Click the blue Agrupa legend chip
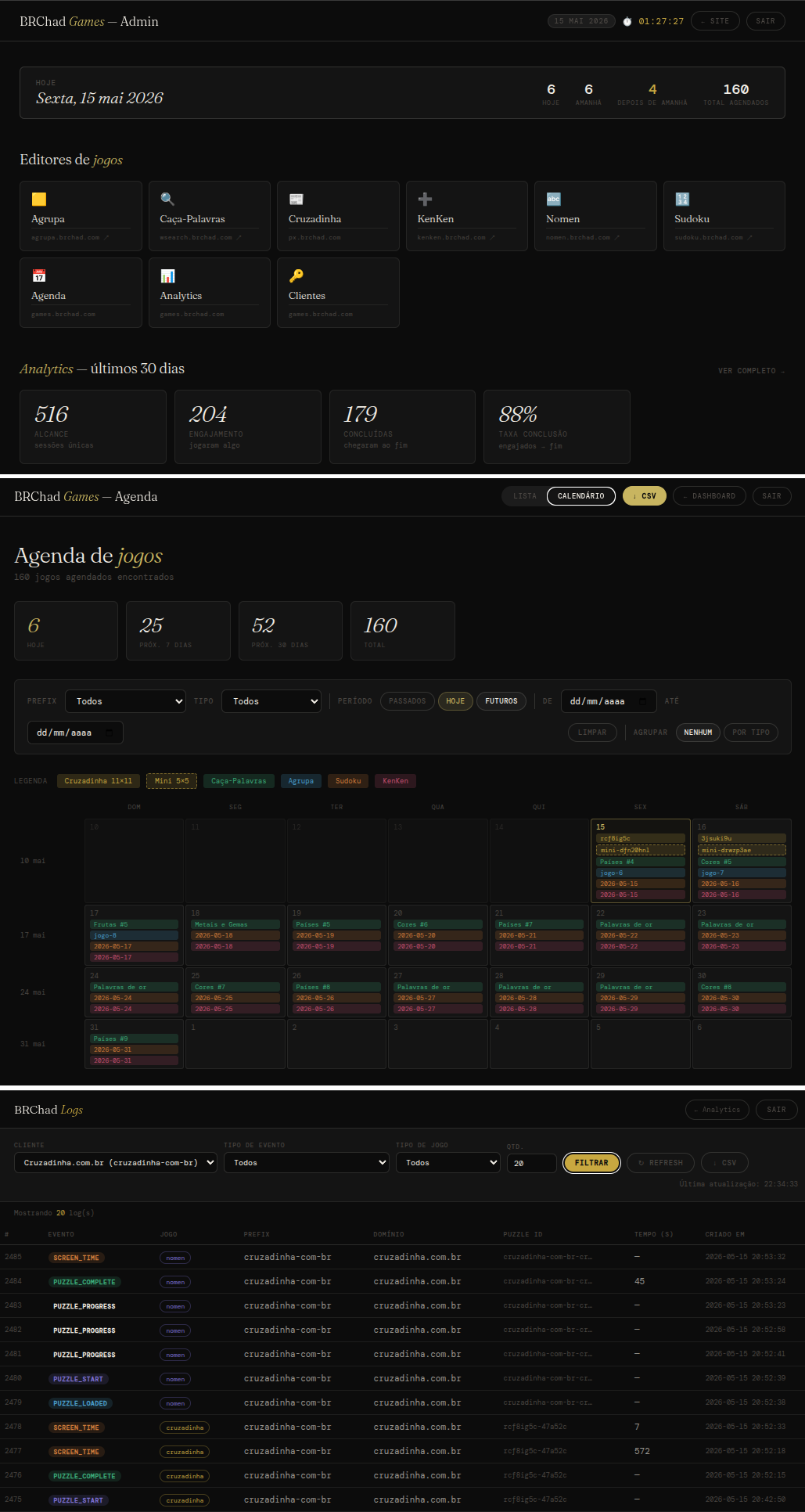 pyautogui.click(x=301, y=781)
